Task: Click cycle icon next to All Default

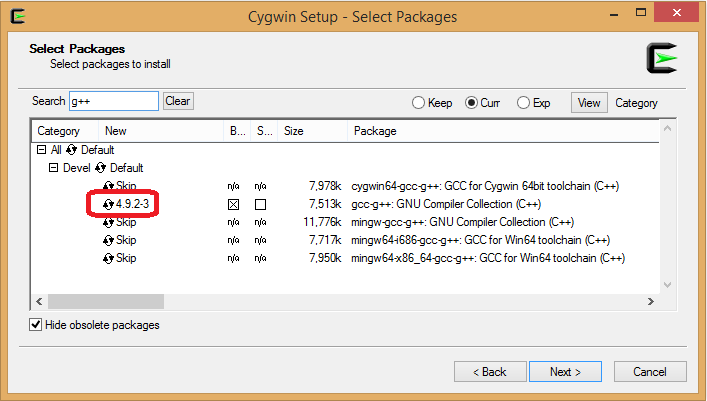Action: (72, 149)
